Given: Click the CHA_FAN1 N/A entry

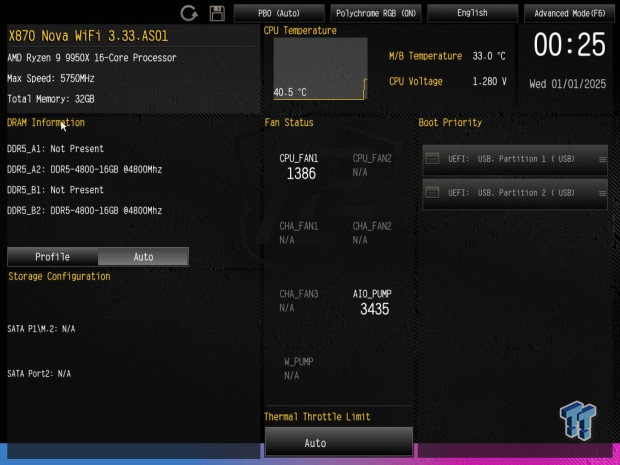Looking at the screenshot, I should tap(299, 233).
